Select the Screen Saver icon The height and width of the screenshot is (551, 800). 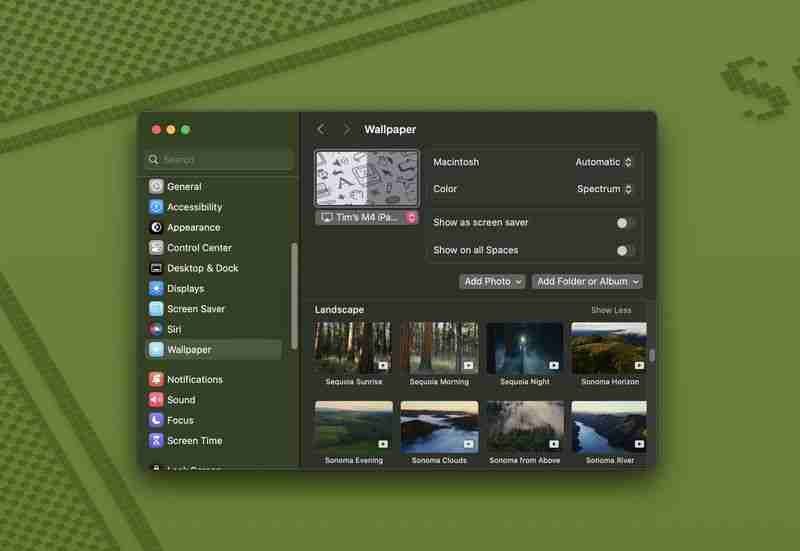click(156, 309)
